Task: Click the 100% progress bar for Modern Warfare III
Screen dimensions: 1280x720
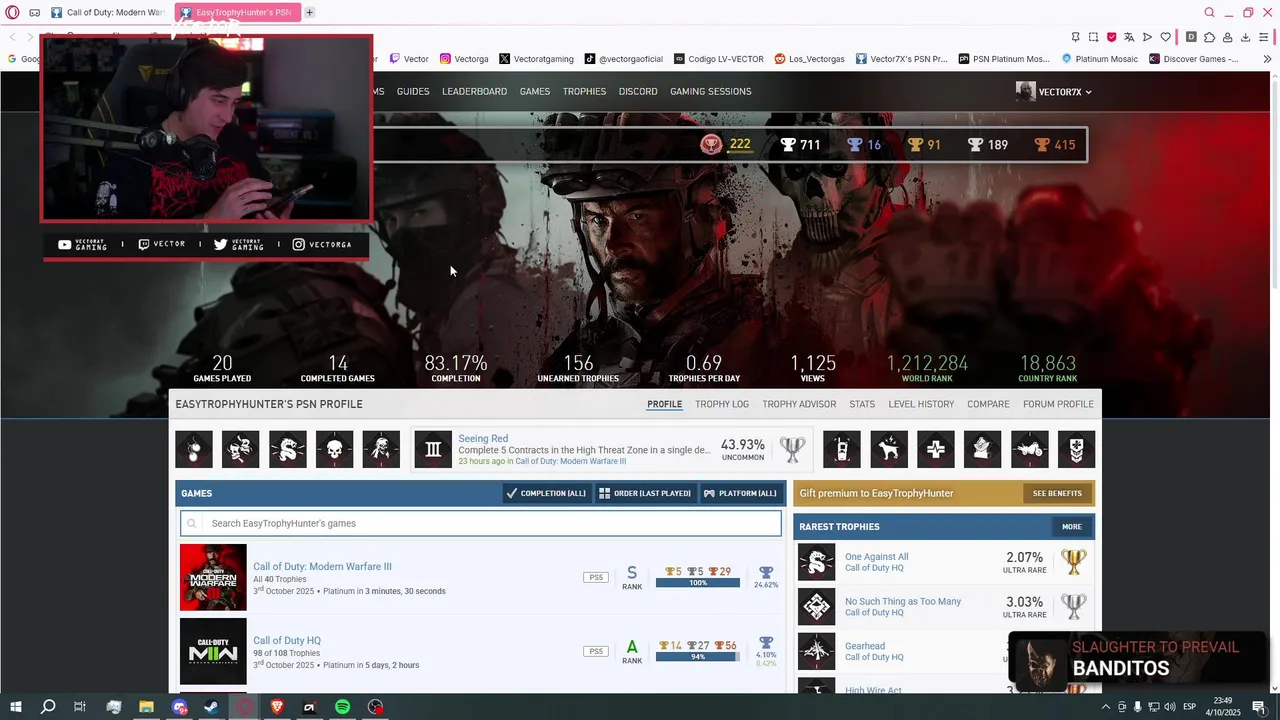Action: click(x=698, y=583)
